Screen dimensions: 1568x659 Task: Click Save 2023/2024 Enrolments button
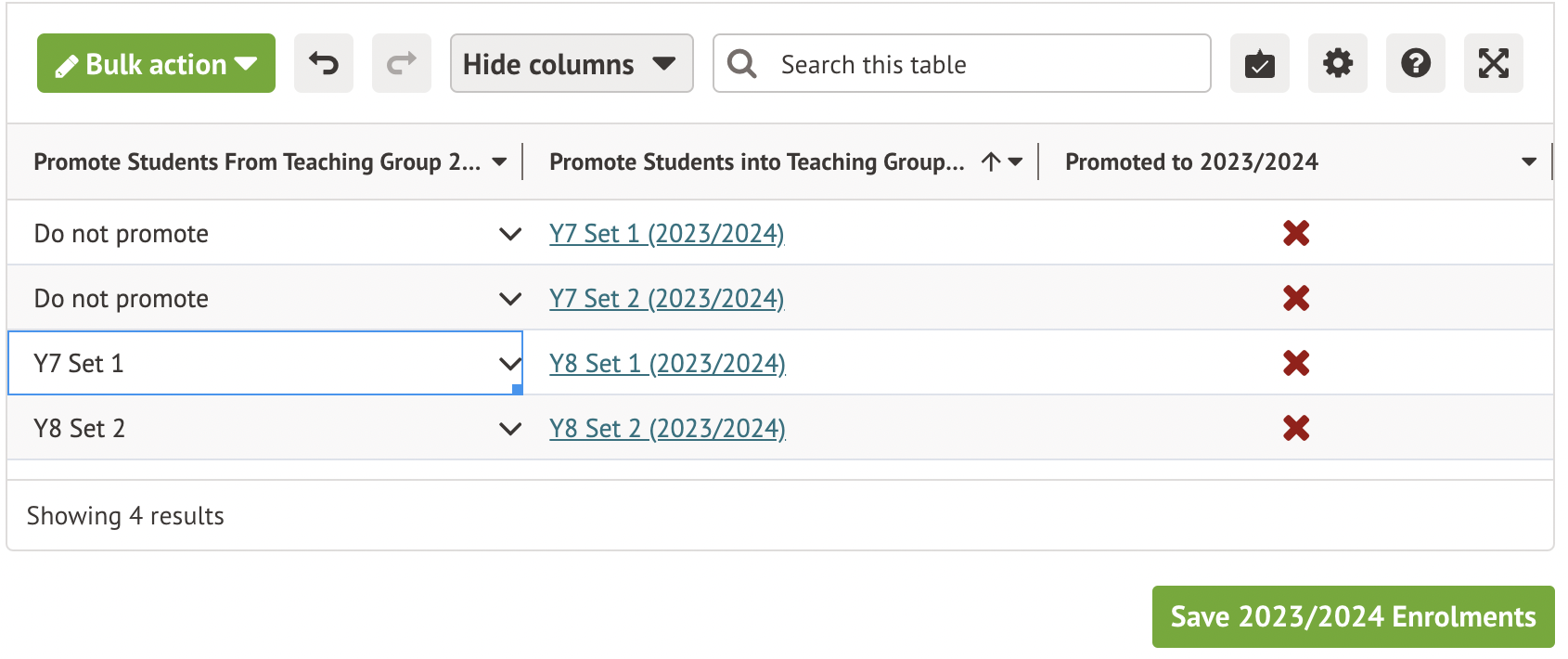[1353, 616]
